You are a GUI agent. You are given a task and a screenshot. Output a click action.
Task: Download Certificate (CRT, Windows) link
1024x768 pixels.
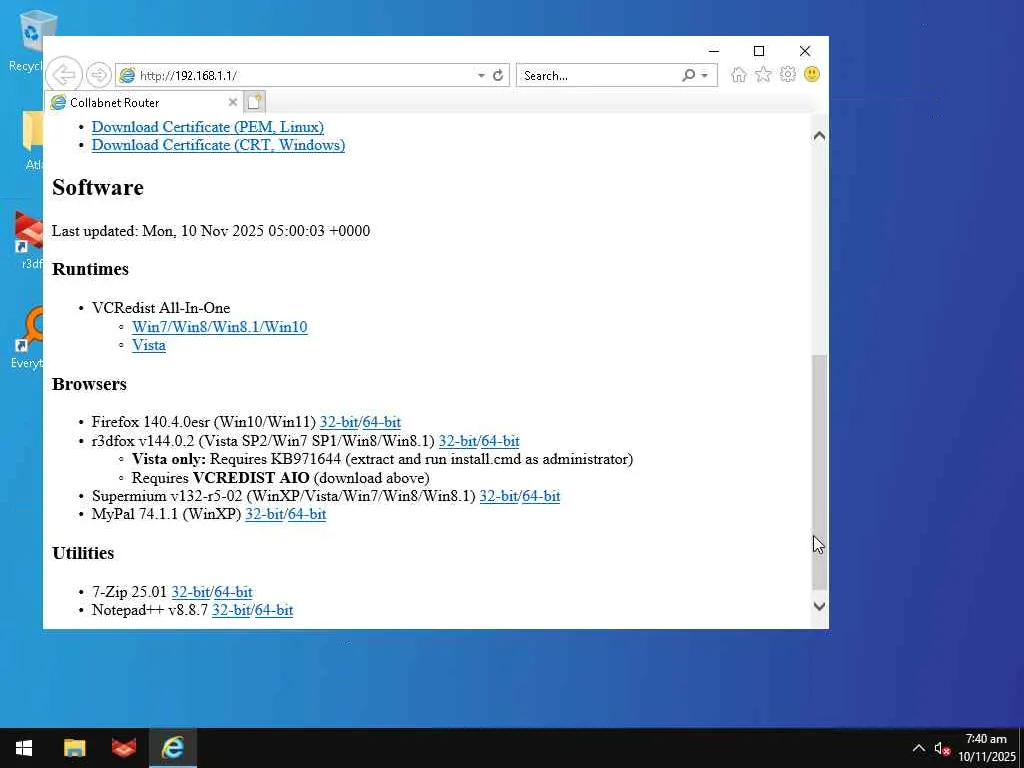218,145
